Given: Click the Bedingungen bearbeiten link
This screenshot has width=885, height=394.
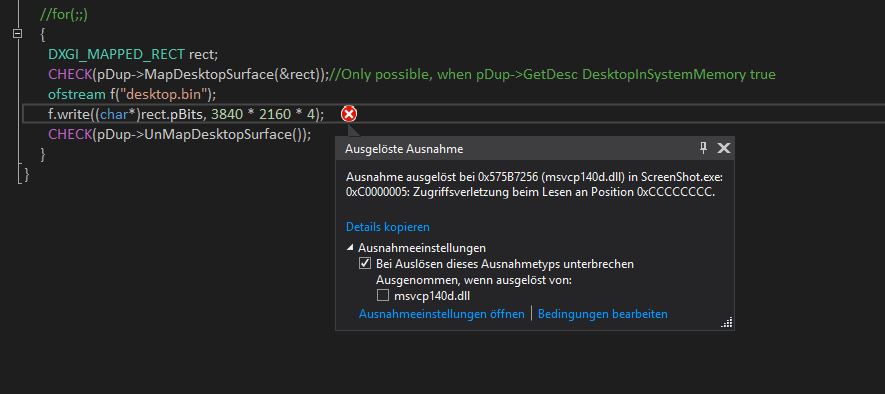Looking at the screenshot, I should (x=603, y=314).
